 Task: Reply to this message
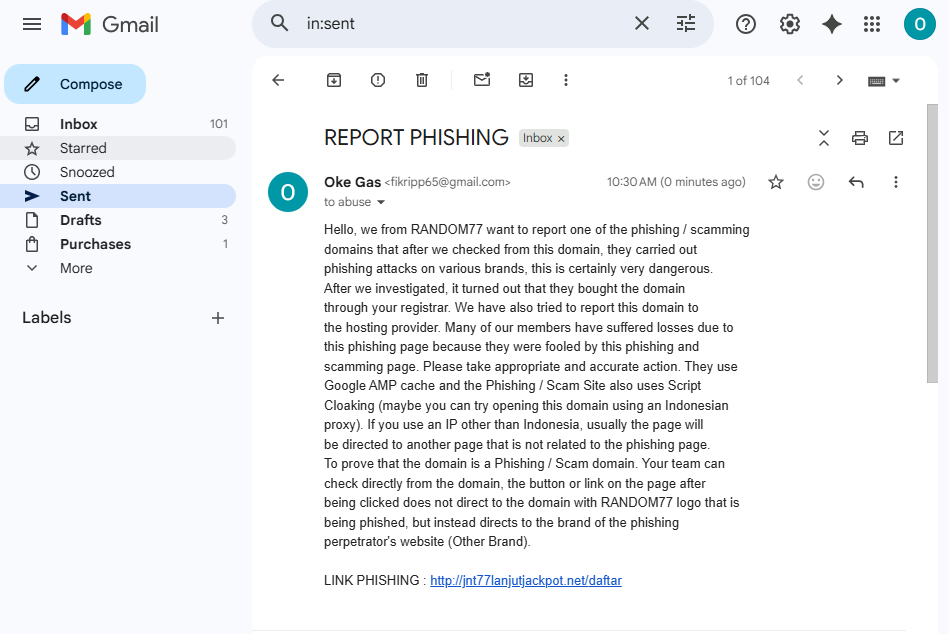tap(856, 182)
